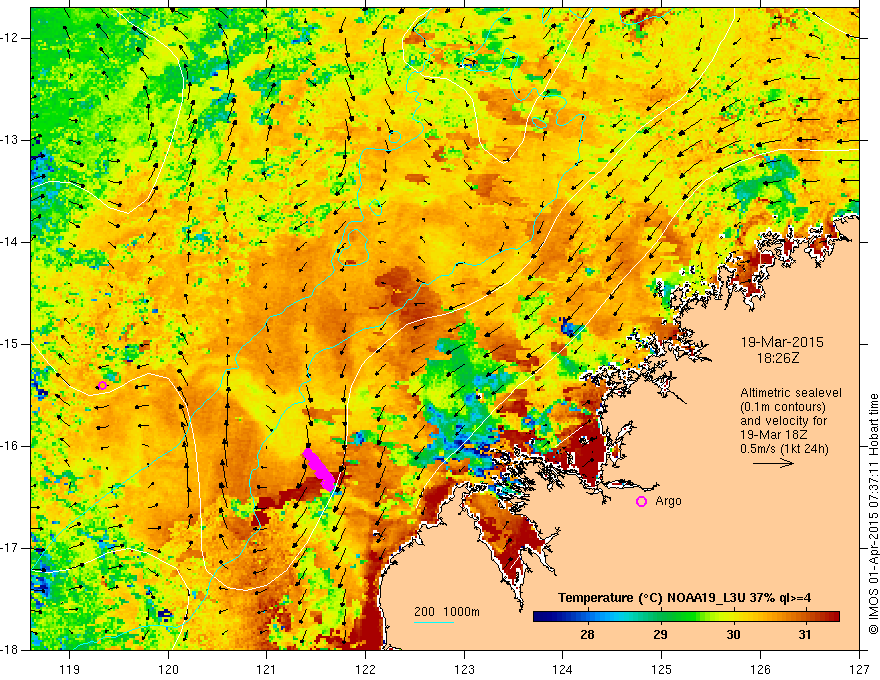
Task: Click color bar value '31'
Action: point(805,635)
